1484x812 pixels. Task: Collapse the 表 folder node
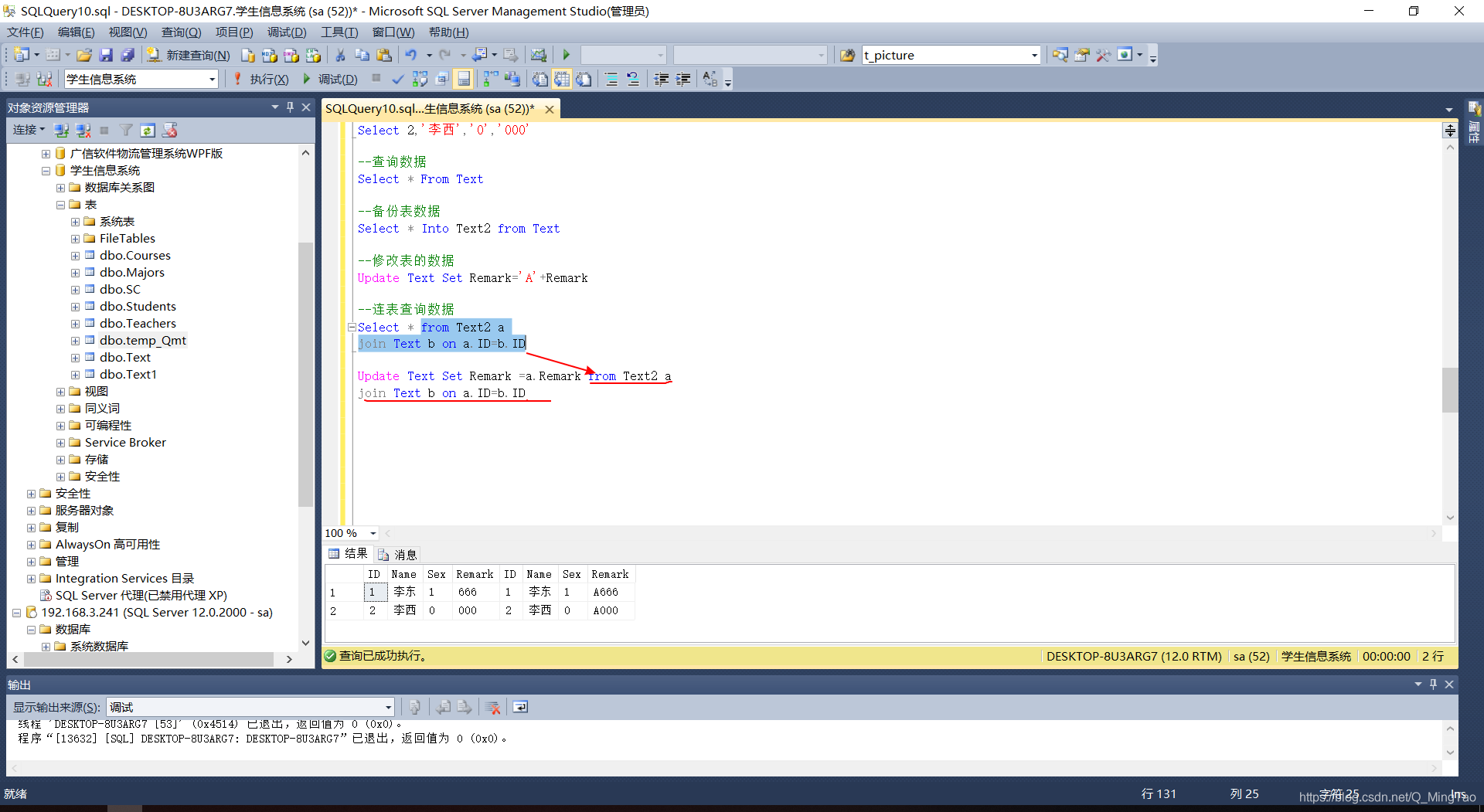[60, 205]
